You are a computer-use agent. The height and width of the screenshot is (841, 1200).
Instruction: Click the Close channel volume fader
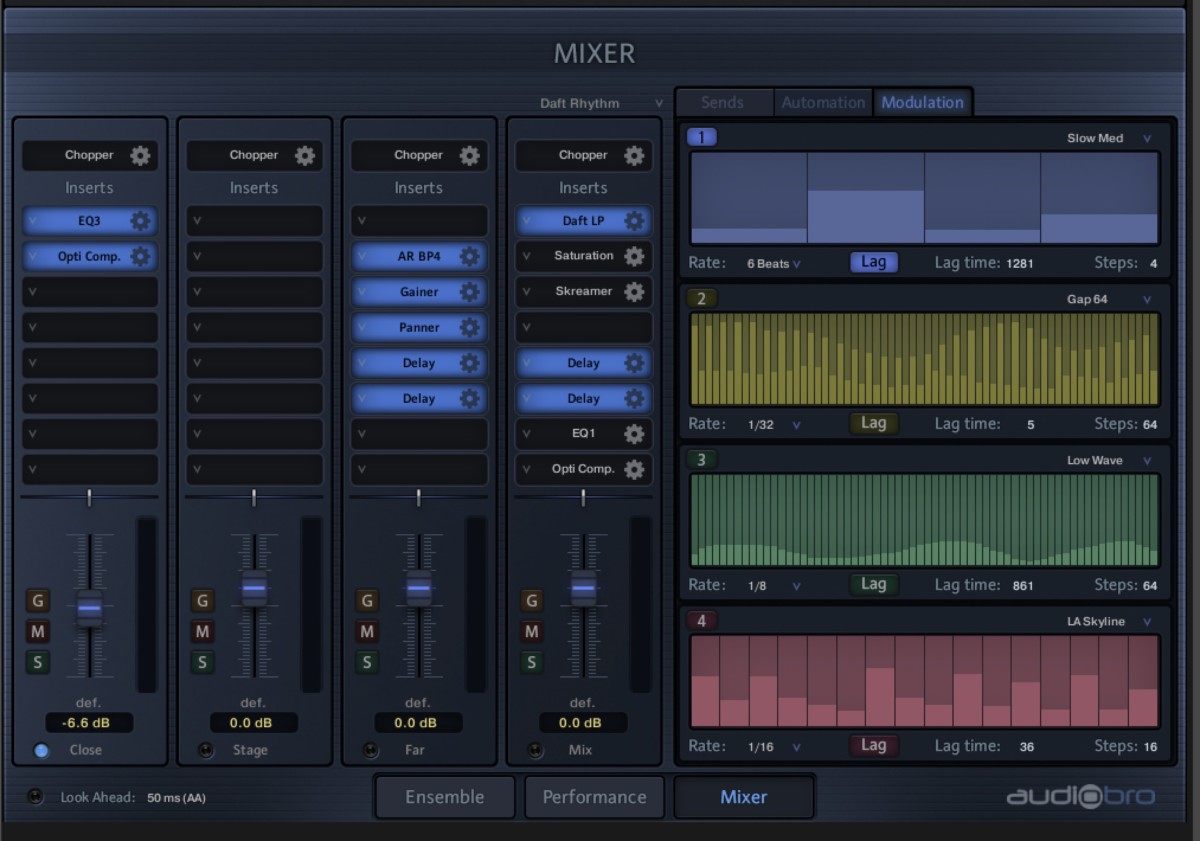[90, 607]
